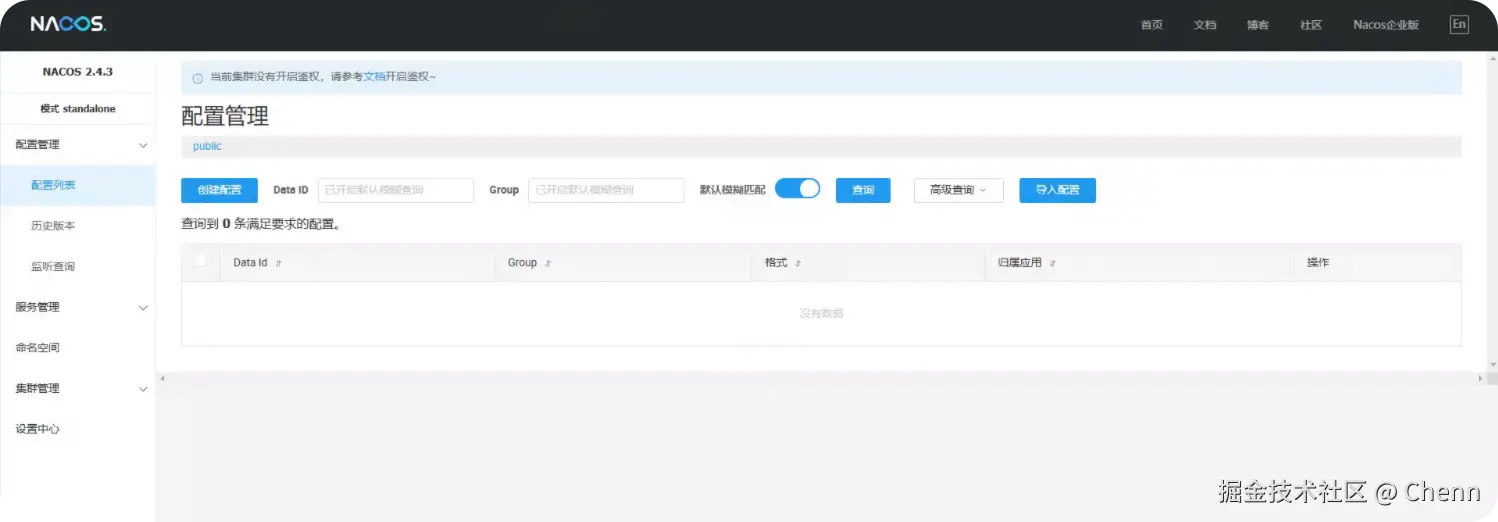Open the 文档 link in auth notice
This screenshot has width=1498, height=522.
[374, 77]
